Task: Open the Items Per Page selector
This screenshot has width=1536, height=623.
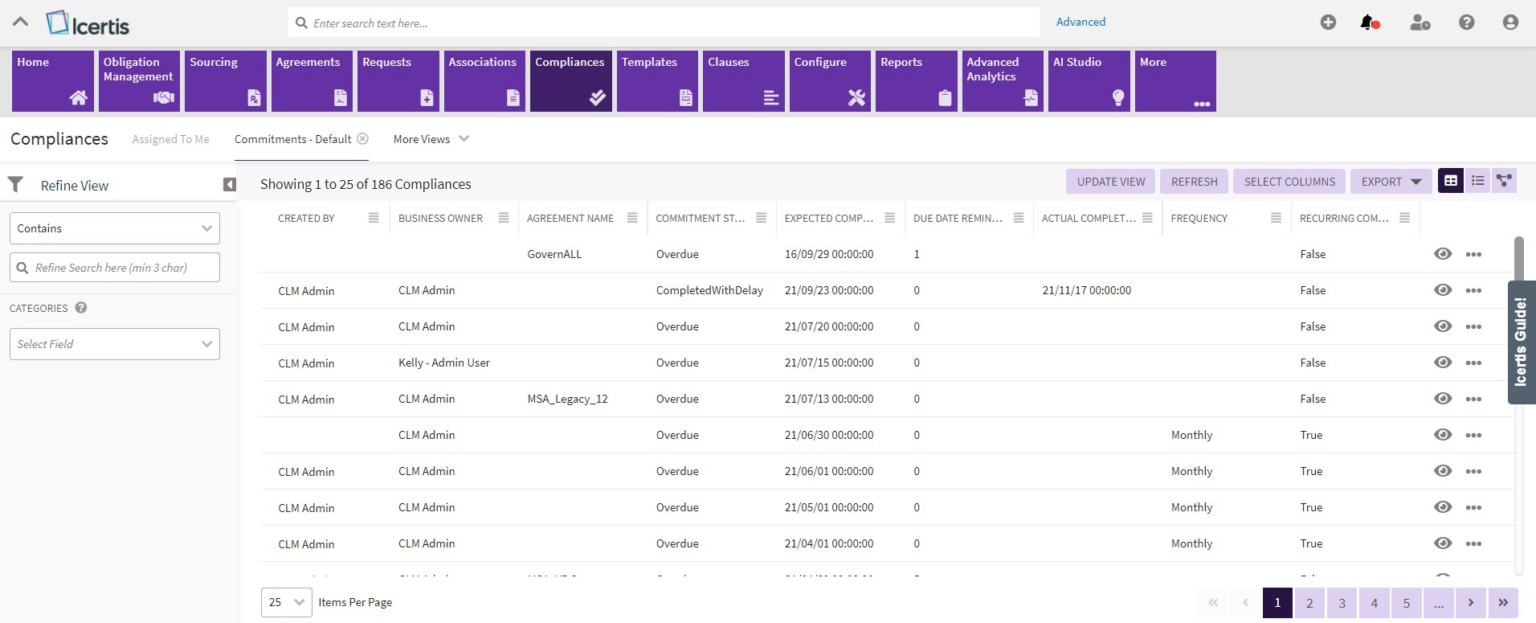Action: click(x=286, y=602)
